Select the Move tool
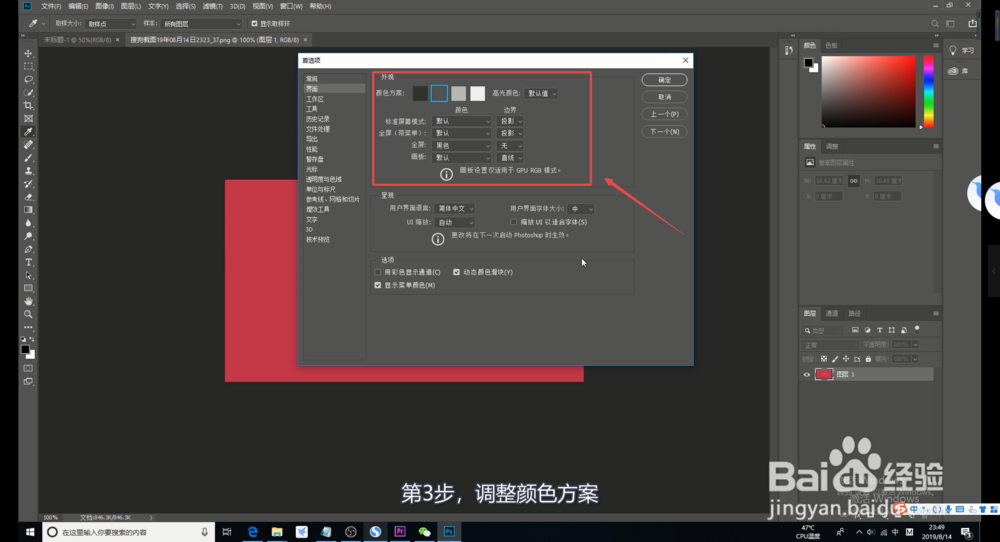 [28, 54]
